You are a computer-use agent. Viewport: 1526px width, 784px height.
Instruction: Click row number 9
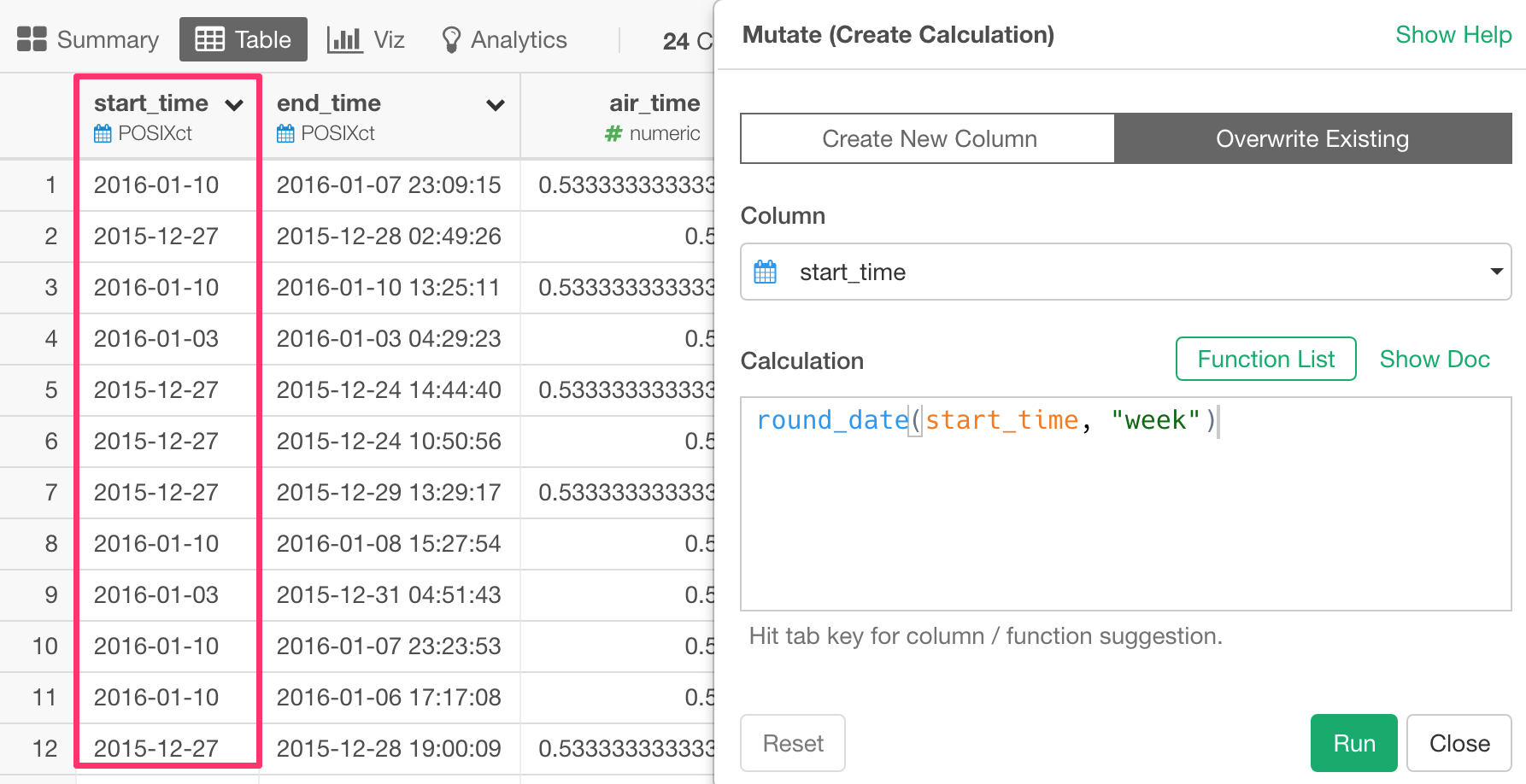(50, 594)
